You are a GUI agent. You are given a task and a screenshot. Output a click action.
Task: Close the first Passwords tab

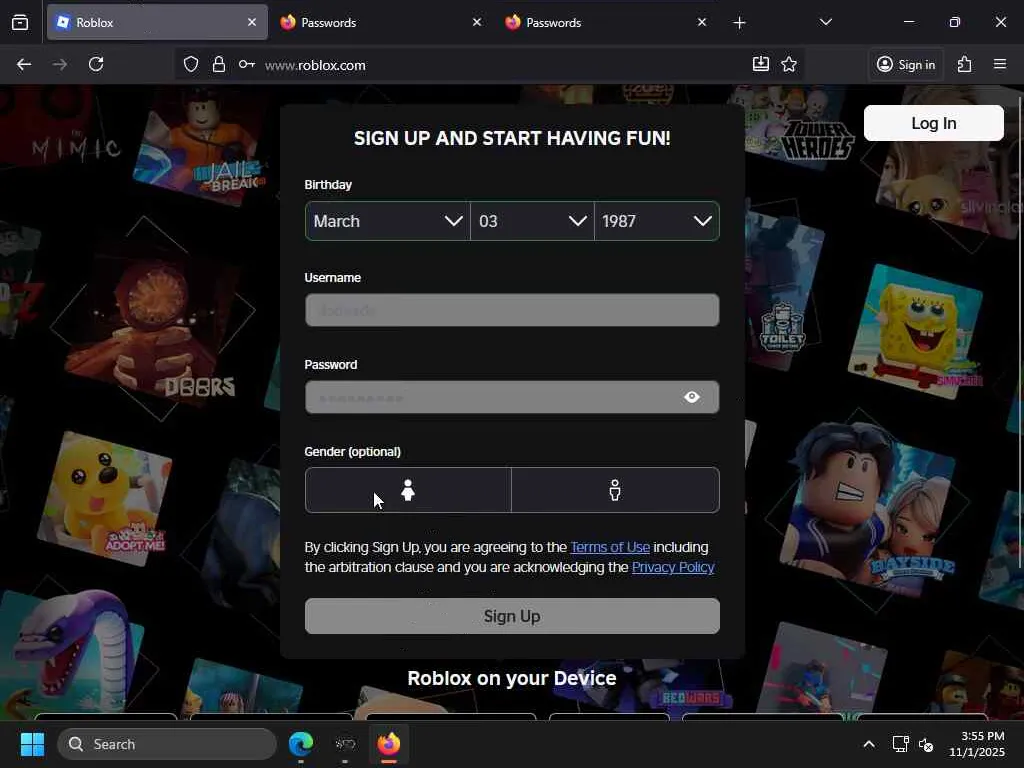pyautogui.click(x=477, y=22)
